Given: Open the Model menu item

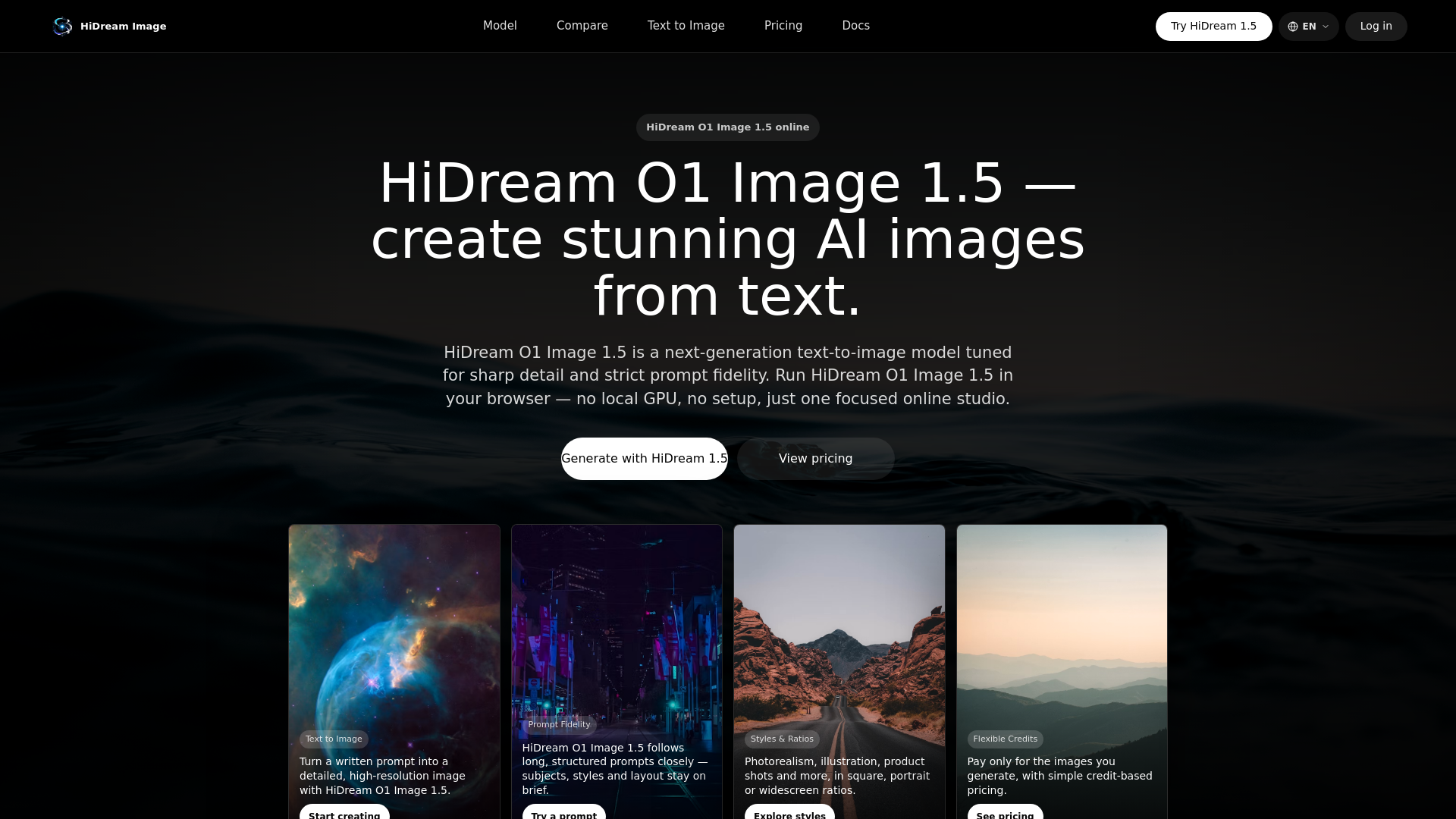Looking at the screenshot, I should (x=500, y=26).
